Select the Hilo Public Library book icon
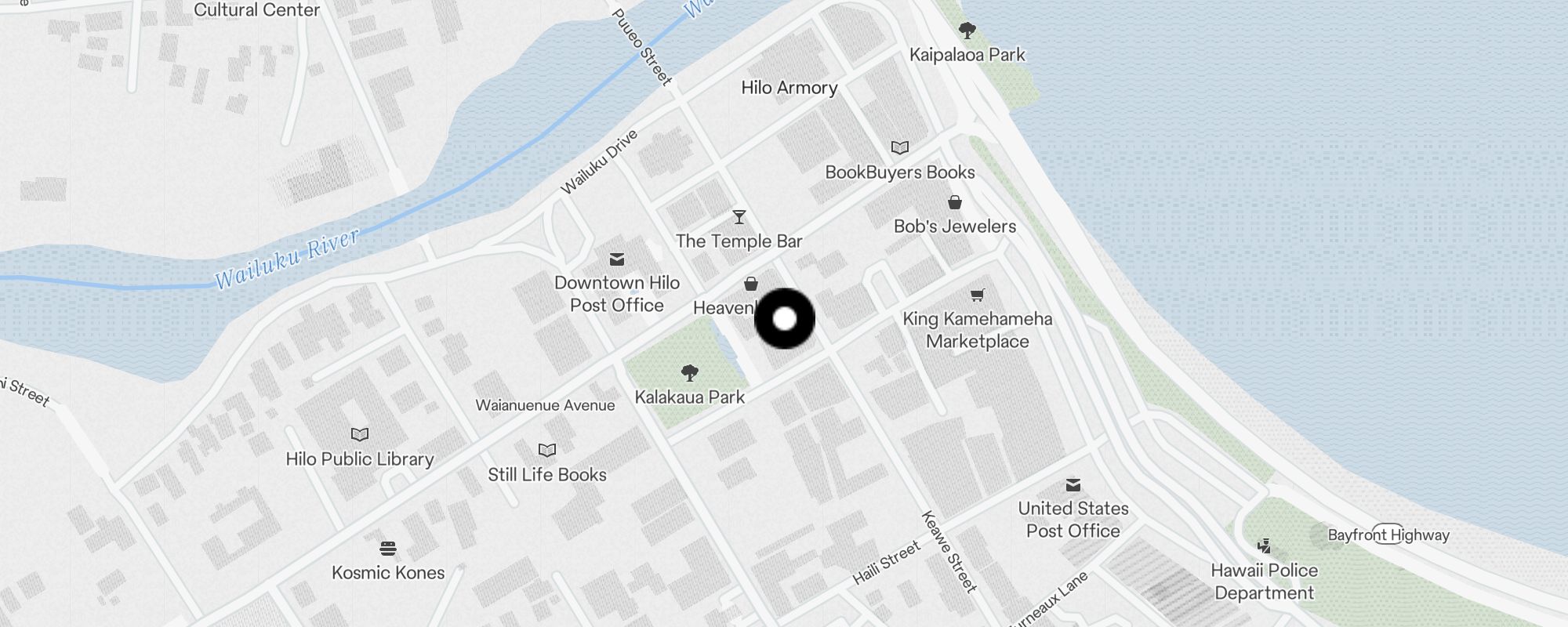This screenshot has height=627, width=1568. [360, 434]
